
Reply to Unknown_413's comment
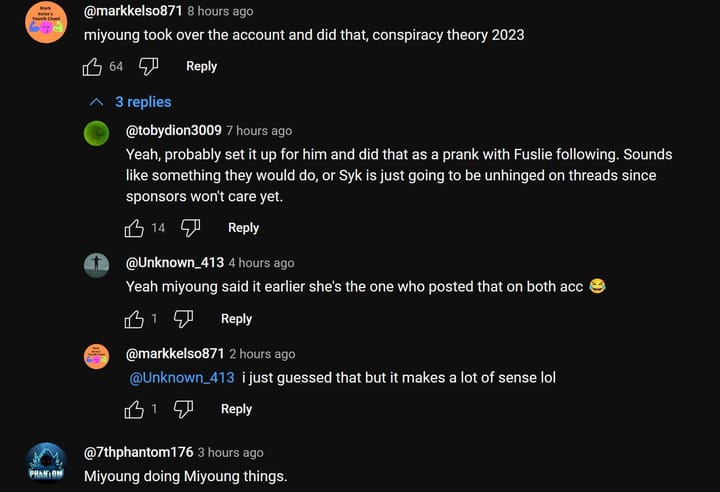[x=236, y=319]
